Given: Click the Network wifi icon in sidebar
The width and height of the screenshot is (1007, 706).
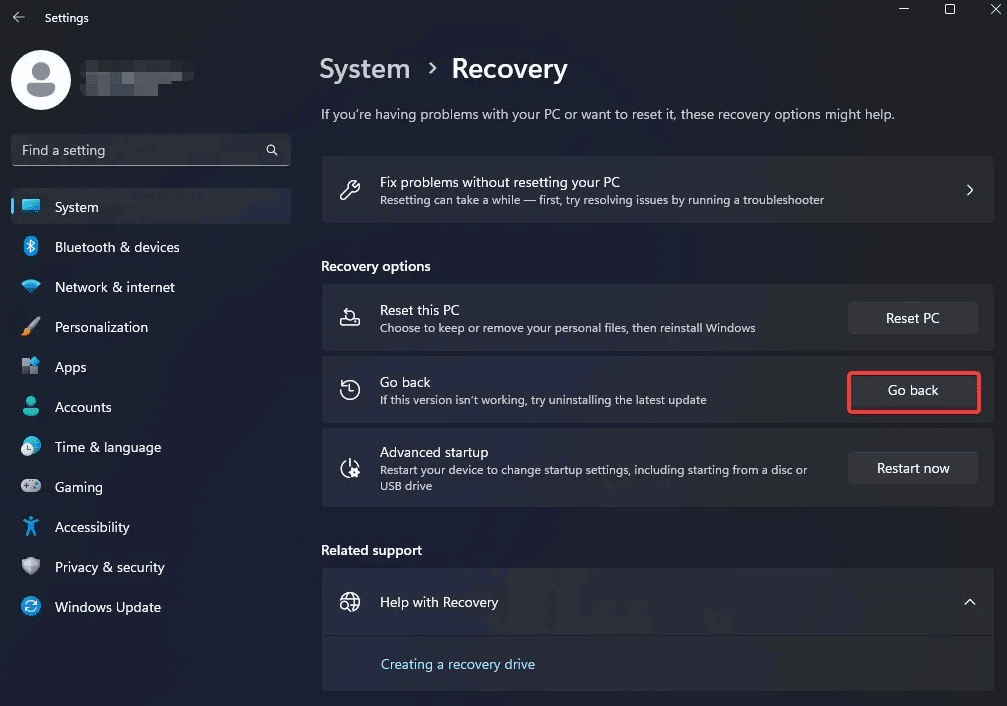Looking at the screenshot, I should point(31,286).
